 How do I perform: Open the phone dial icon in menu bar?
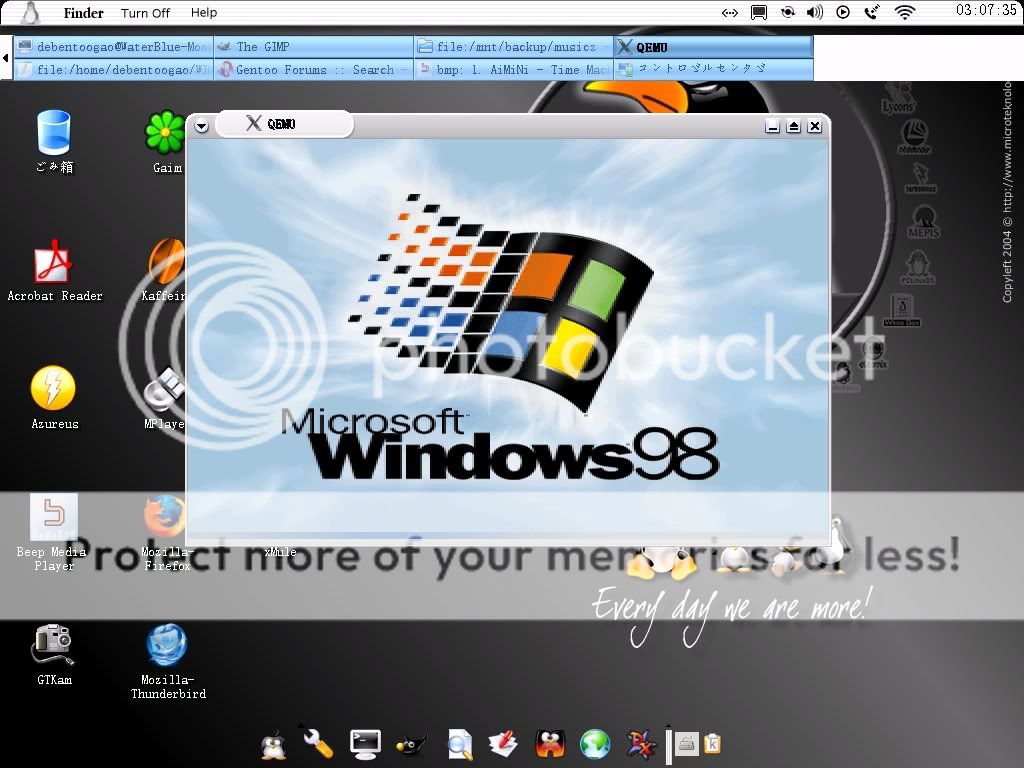point(872,12)
